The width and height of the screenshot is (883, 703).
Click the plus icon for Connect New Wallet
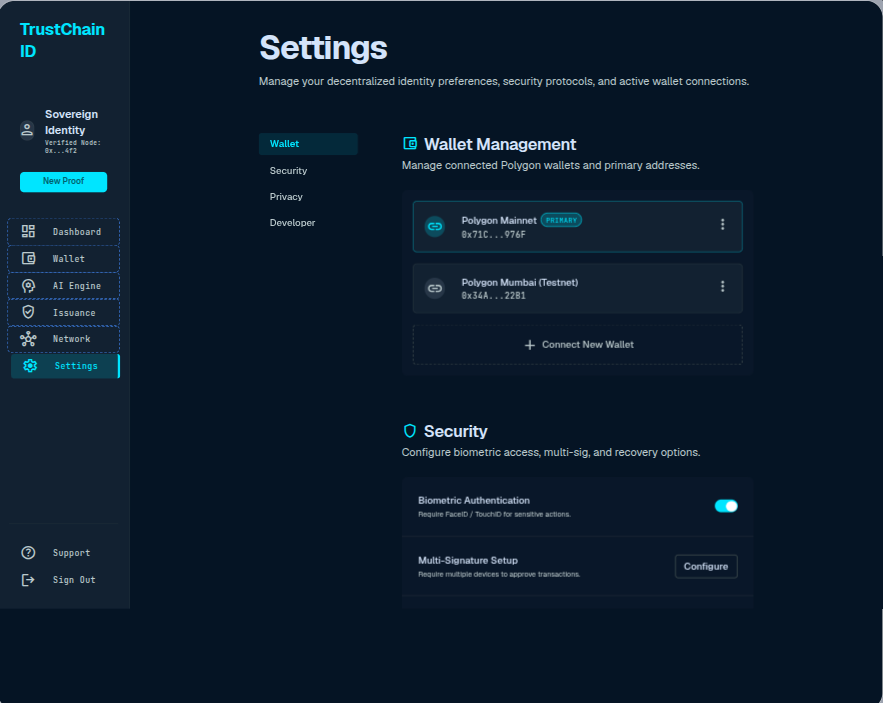[x=529, y=345]
